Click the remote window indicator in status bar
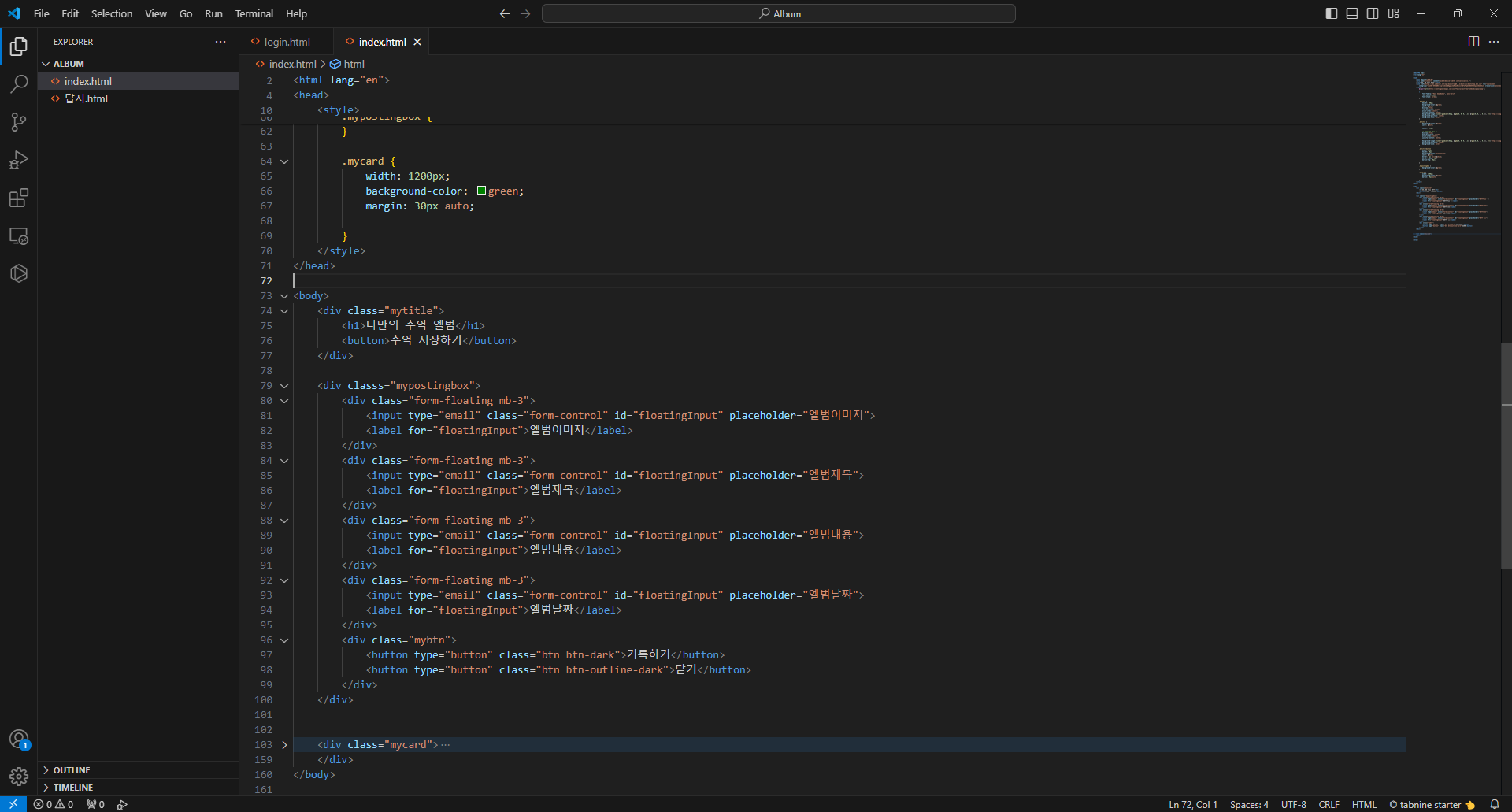This screenshot has height=812, width=1512. tap(13, 804)
